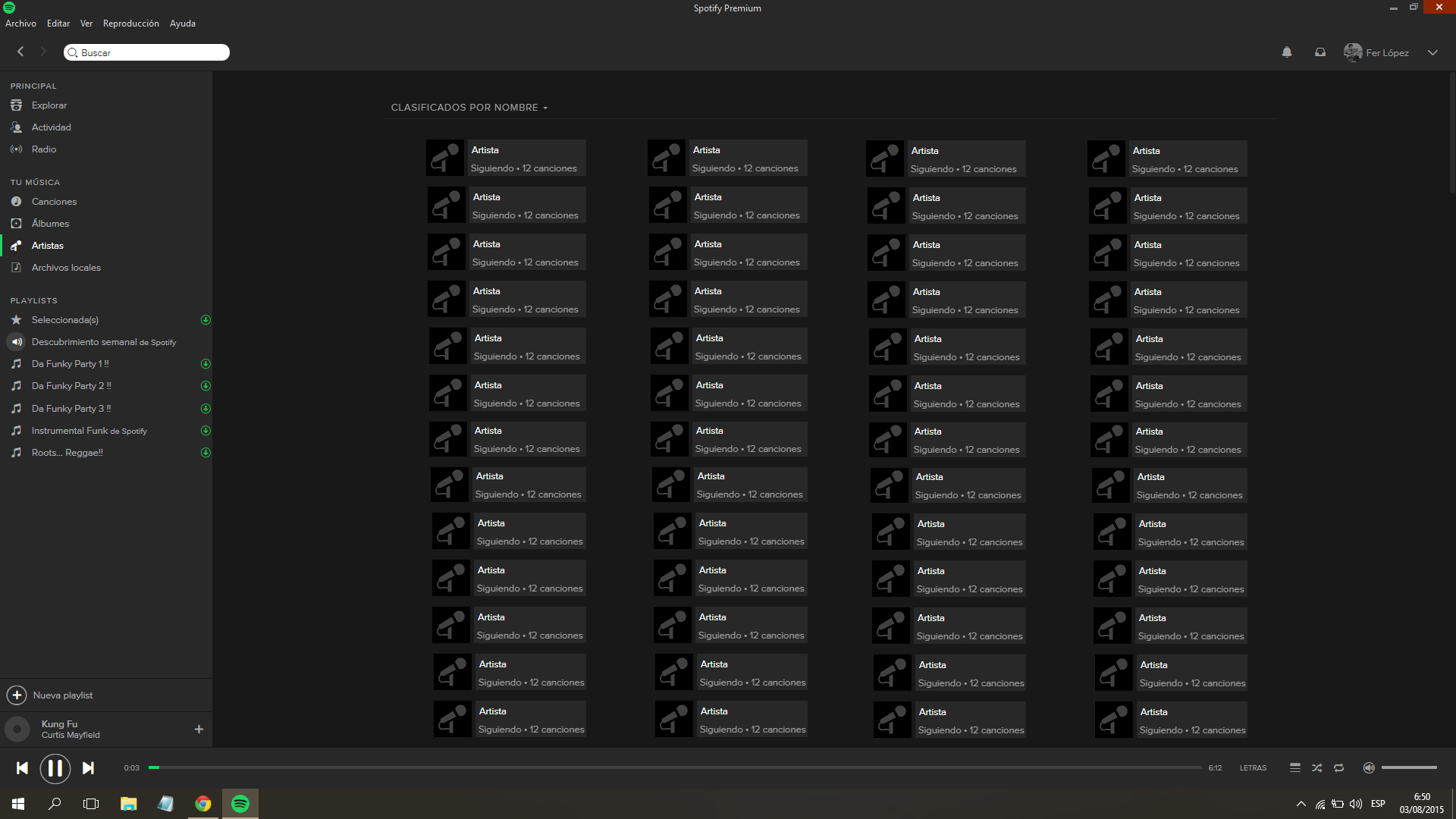Click the Kung Fu song title
The image size is (1456, 819).
point(59,724)
